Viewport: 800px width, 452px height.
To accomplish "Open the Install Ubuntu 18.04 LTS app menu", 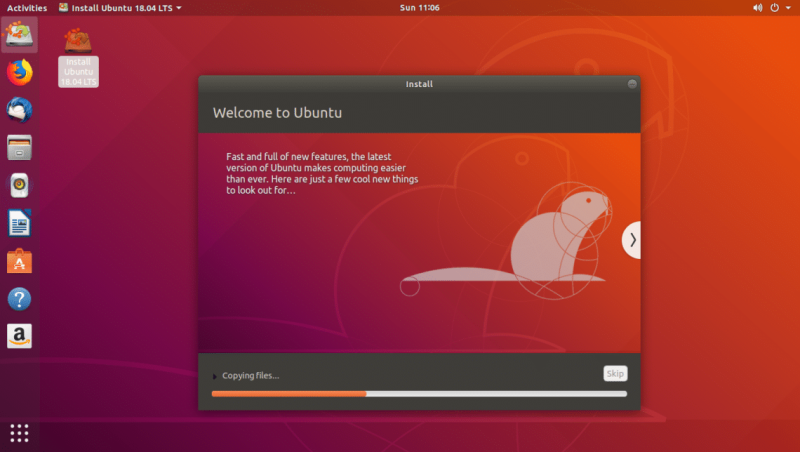I will [x=120, y=8].
